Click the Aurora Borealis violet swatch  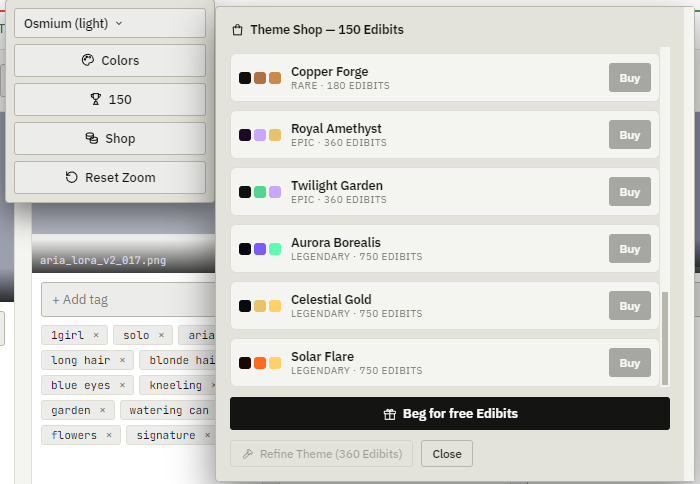pos(260,249)
